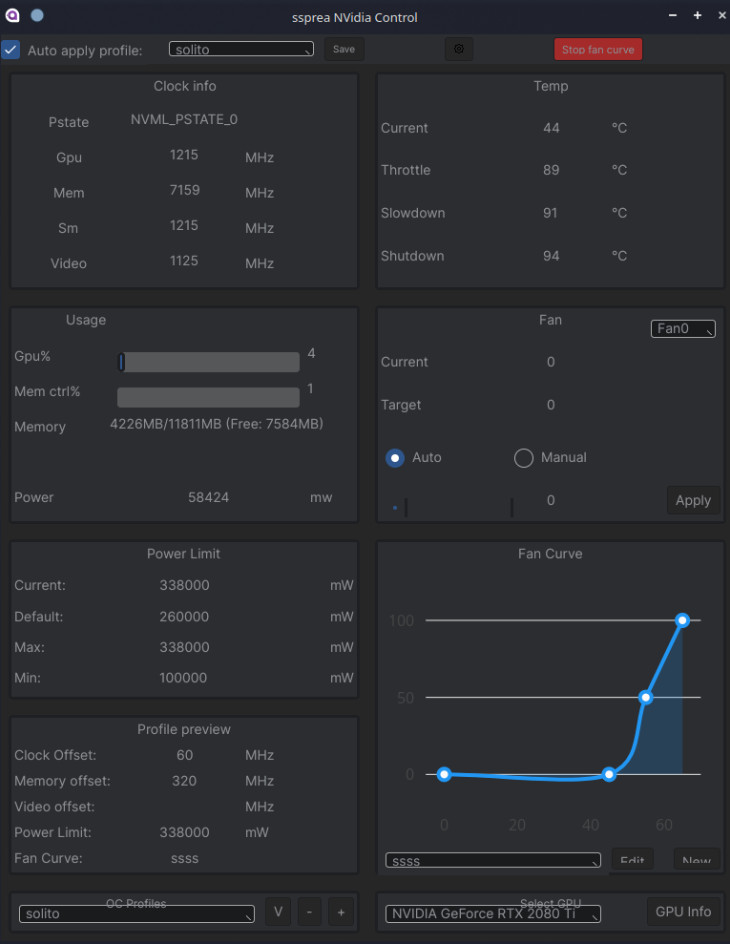Open the GPU Info button
This screenshot has height=944, width=730.
point(683,912)
